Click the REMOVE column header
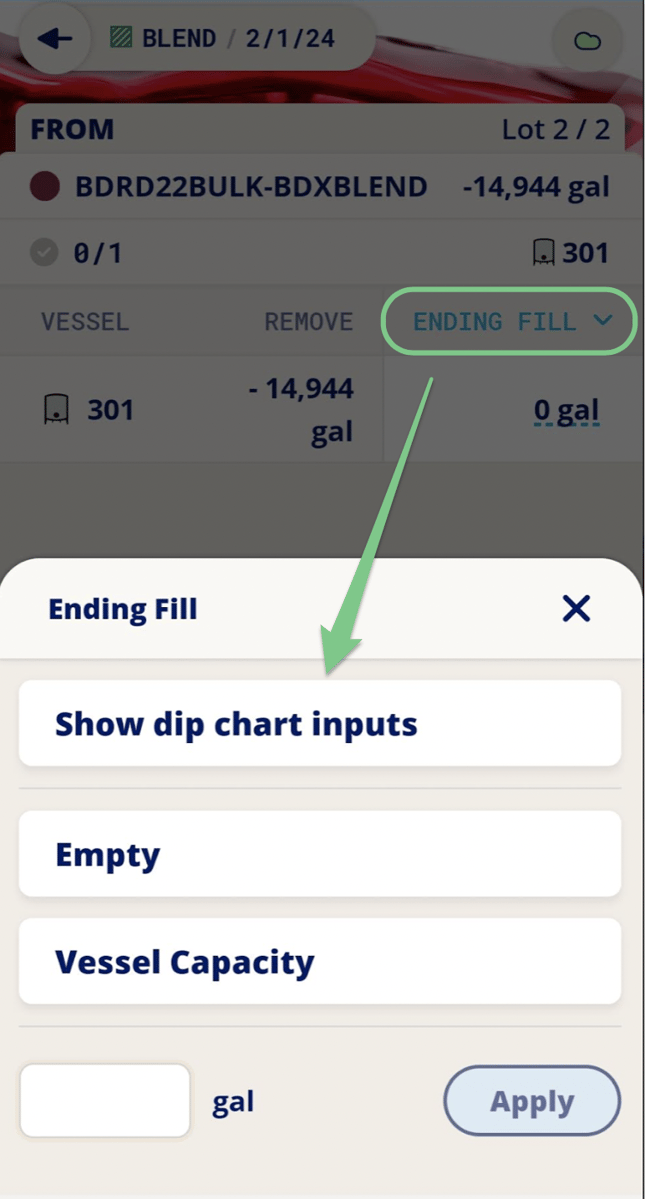Screen dimensions: 645x1199 307,322
